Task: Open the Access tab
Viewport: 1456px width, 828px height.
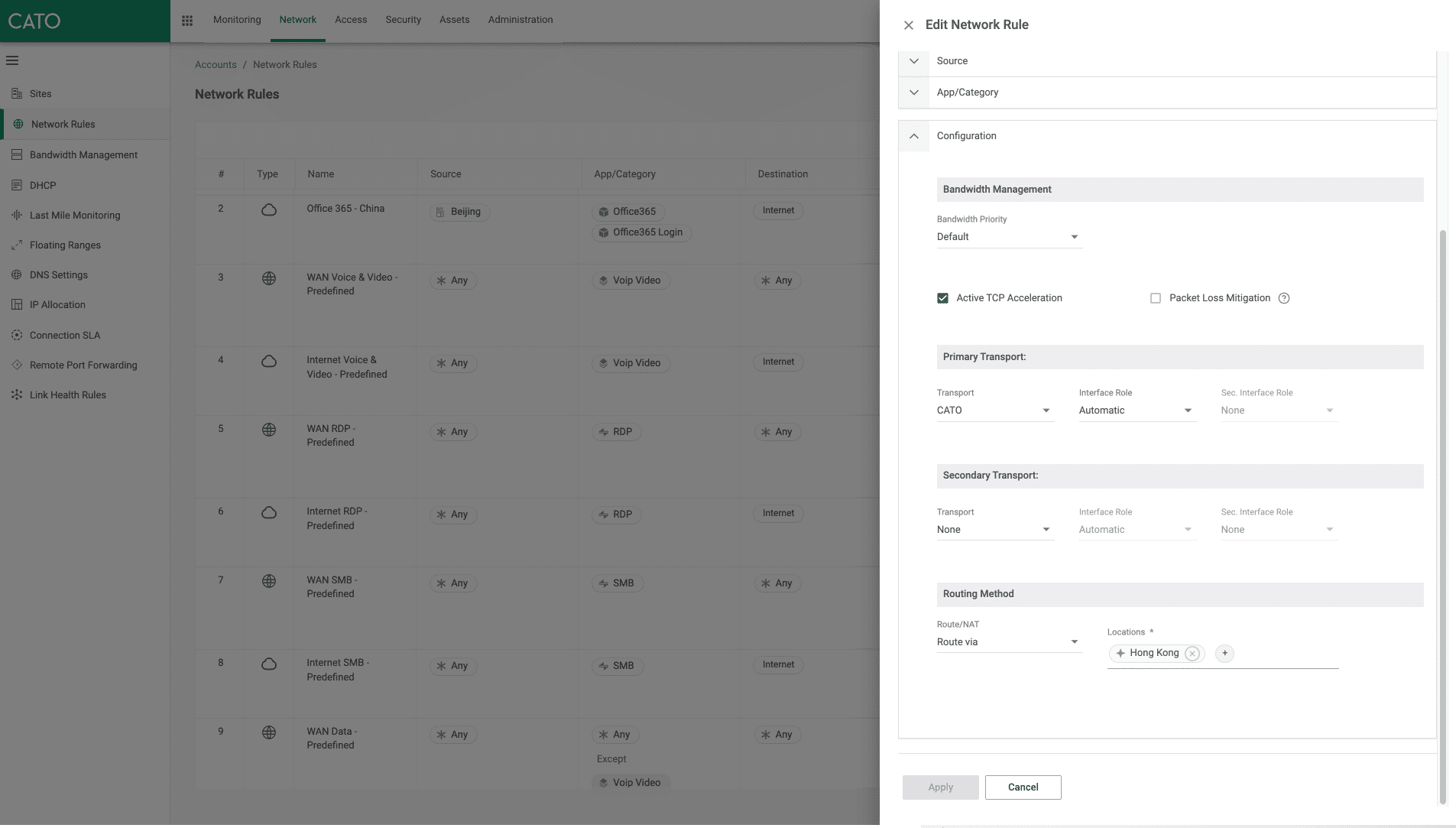Action: (x=351, y=20)
